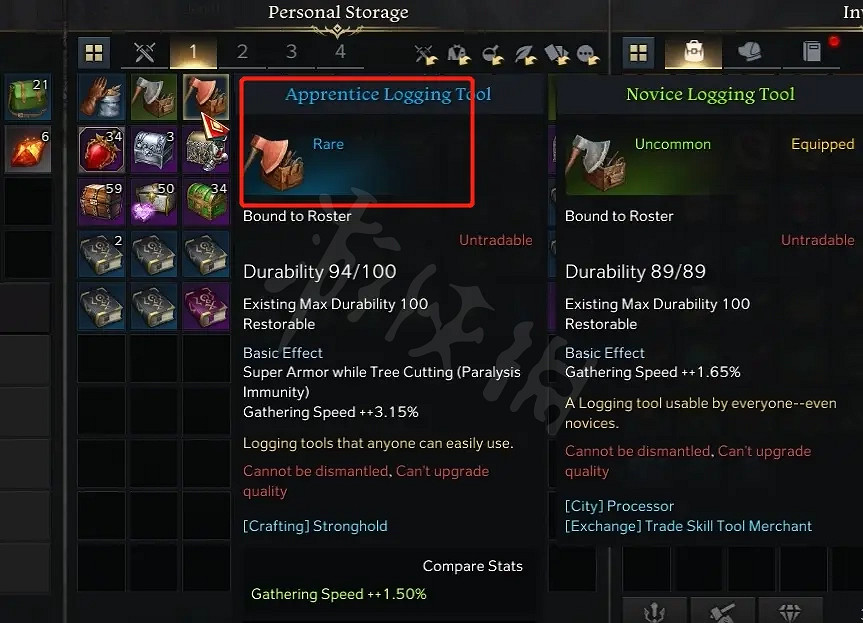Open the inventory notebook tab with red dot
Screen dimensions: 863x623
(x=812, y=53)
